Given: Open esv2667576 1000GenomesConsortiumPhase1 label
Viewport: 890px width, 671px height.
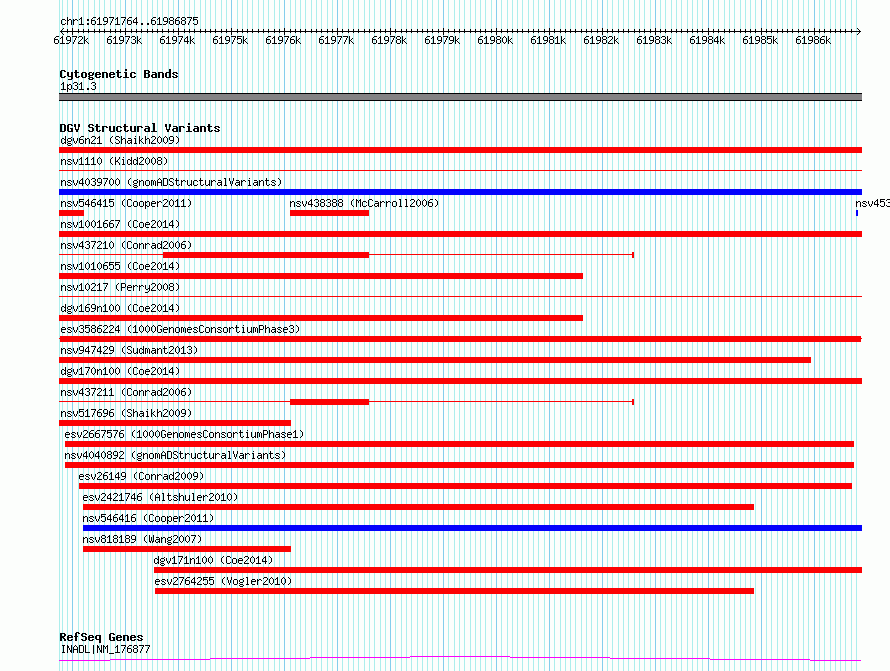Looking at the screenshot, I should click(x=184, y=434).
